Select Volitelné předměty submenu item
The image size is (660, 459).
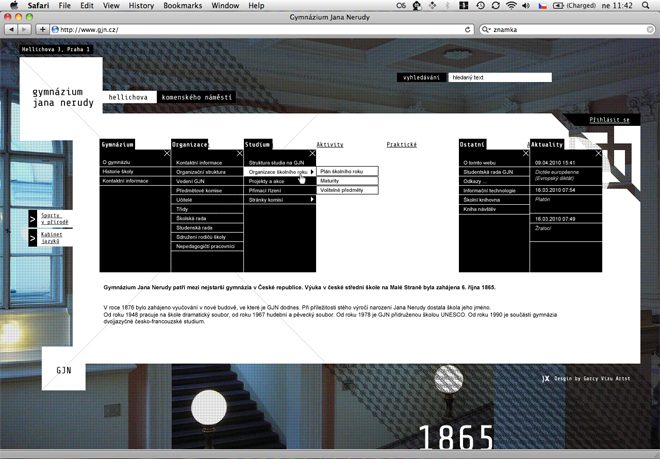(x=347, y=190)
